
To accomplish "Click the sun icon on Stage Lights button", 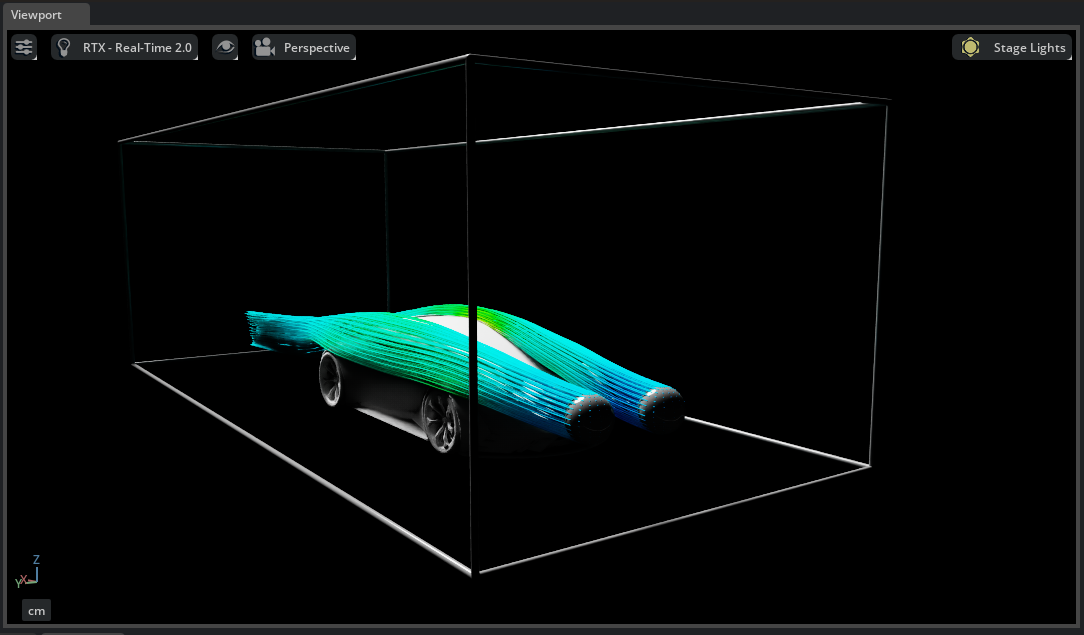I will coord(970,46).
